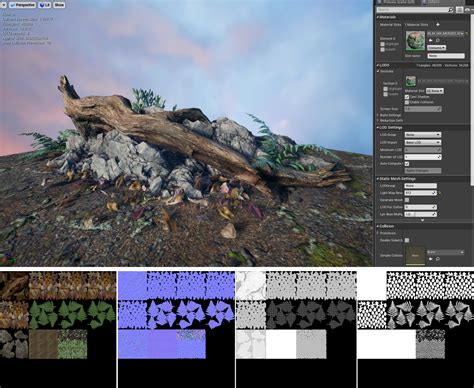Use selected asset arrow for Simple Collision
This screenshot has width=474, height=388.
tap(431, 259)
